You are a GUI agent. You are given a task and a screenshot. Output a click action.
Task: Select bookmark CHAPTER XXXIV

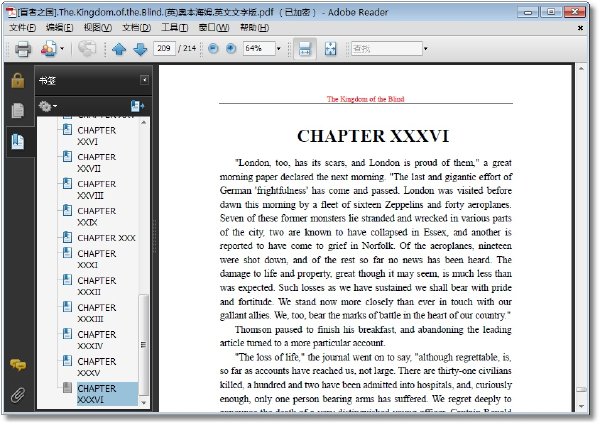click(96, 340)
